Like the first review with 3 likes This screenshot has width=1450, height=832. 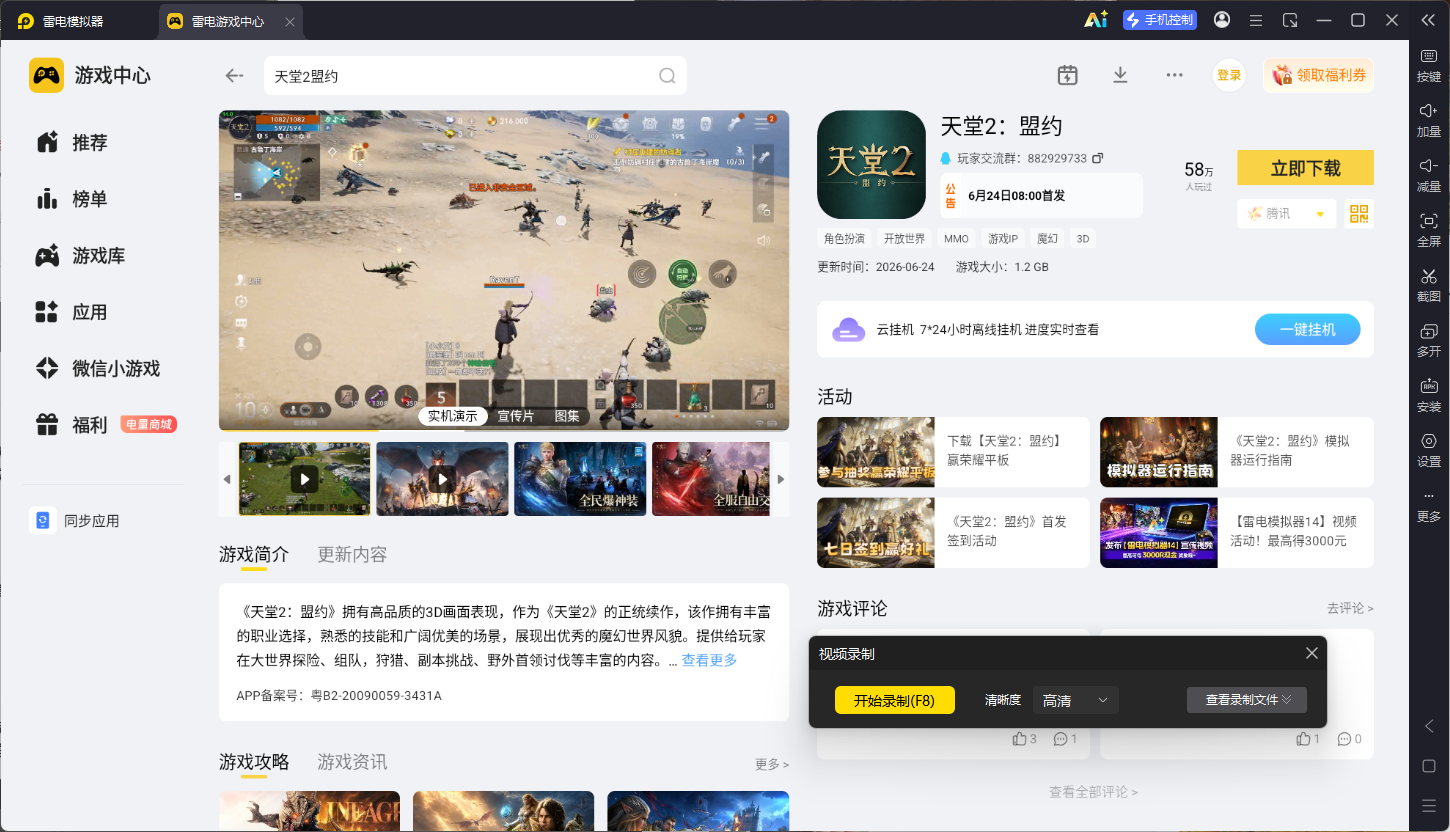pos(1019,739)
